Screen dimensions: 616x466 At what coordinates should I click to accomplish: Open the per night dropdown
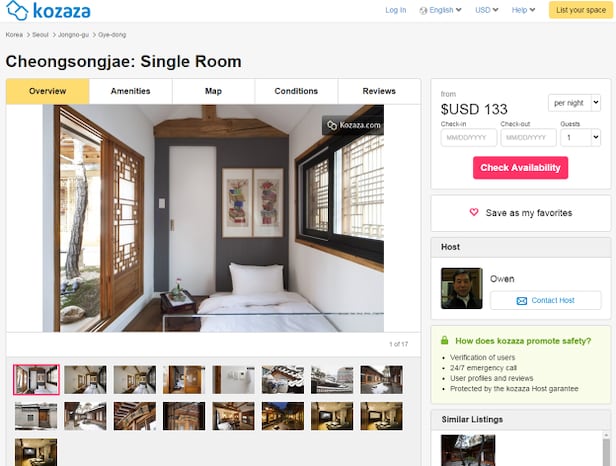point(574,103)
